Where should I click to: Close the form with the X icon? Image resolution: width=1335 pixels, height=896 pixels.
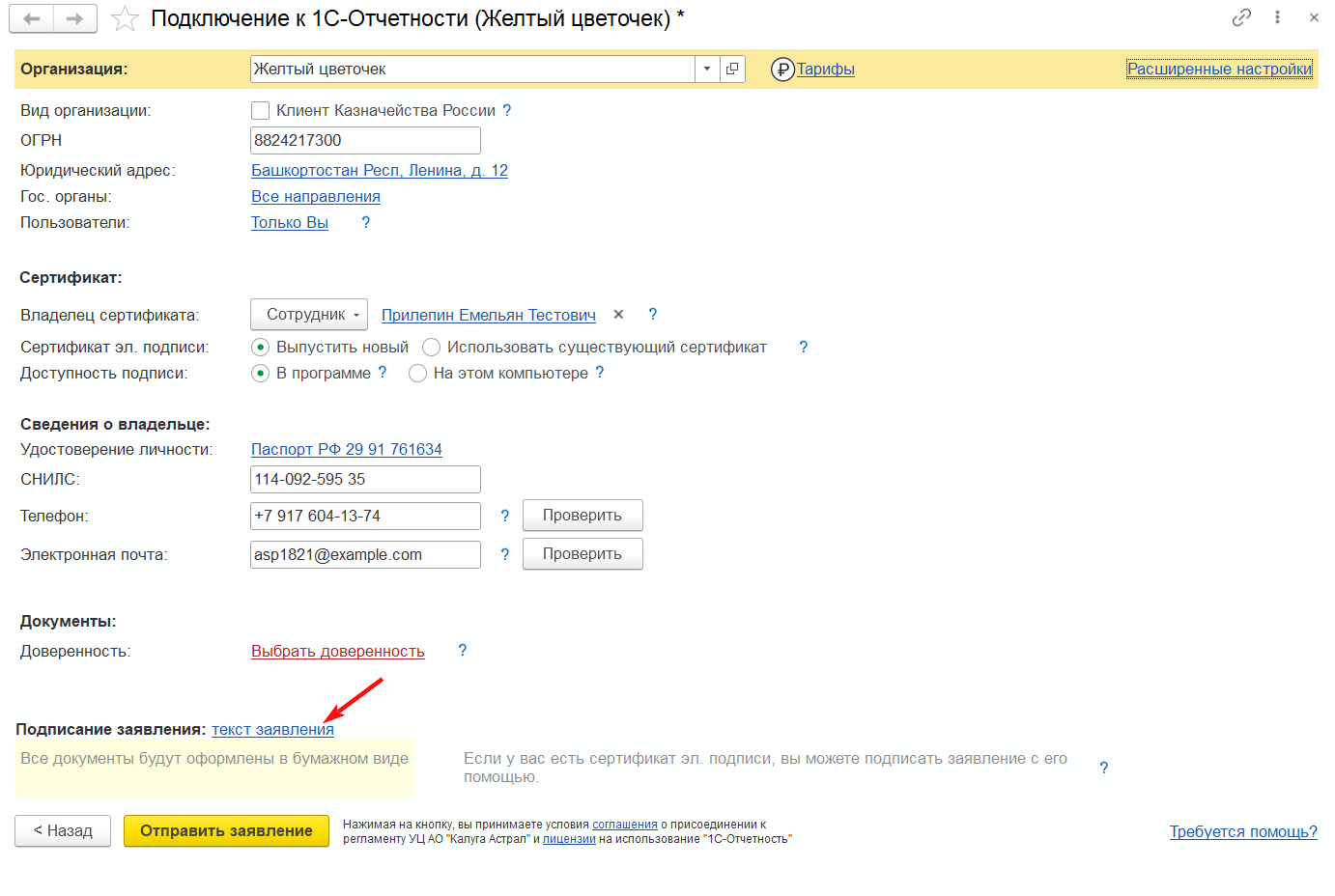(x=1314, y=17)
